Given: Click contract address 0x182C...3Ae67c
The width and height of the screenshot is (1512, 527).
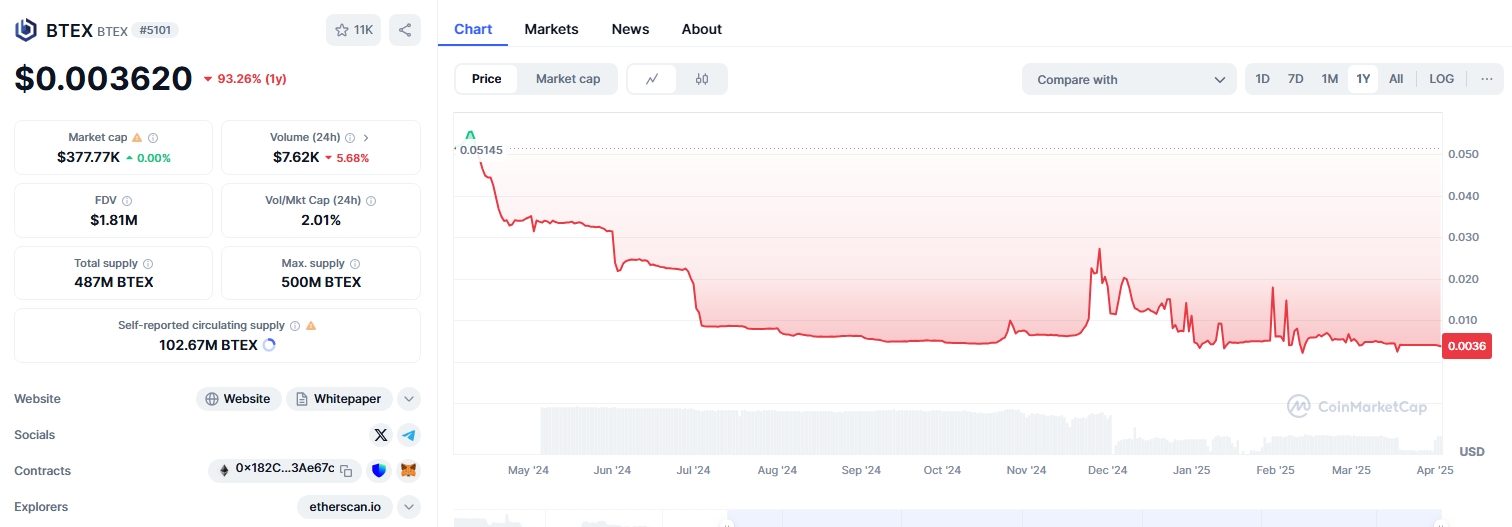Looking at the screenshot, I should (285, 470).
